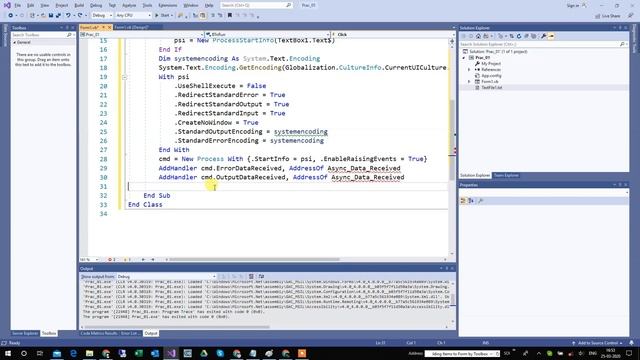This screenshot has height=360, width=640.
Task: Click Add to Source Control in status bar
Action: point(597,343)
